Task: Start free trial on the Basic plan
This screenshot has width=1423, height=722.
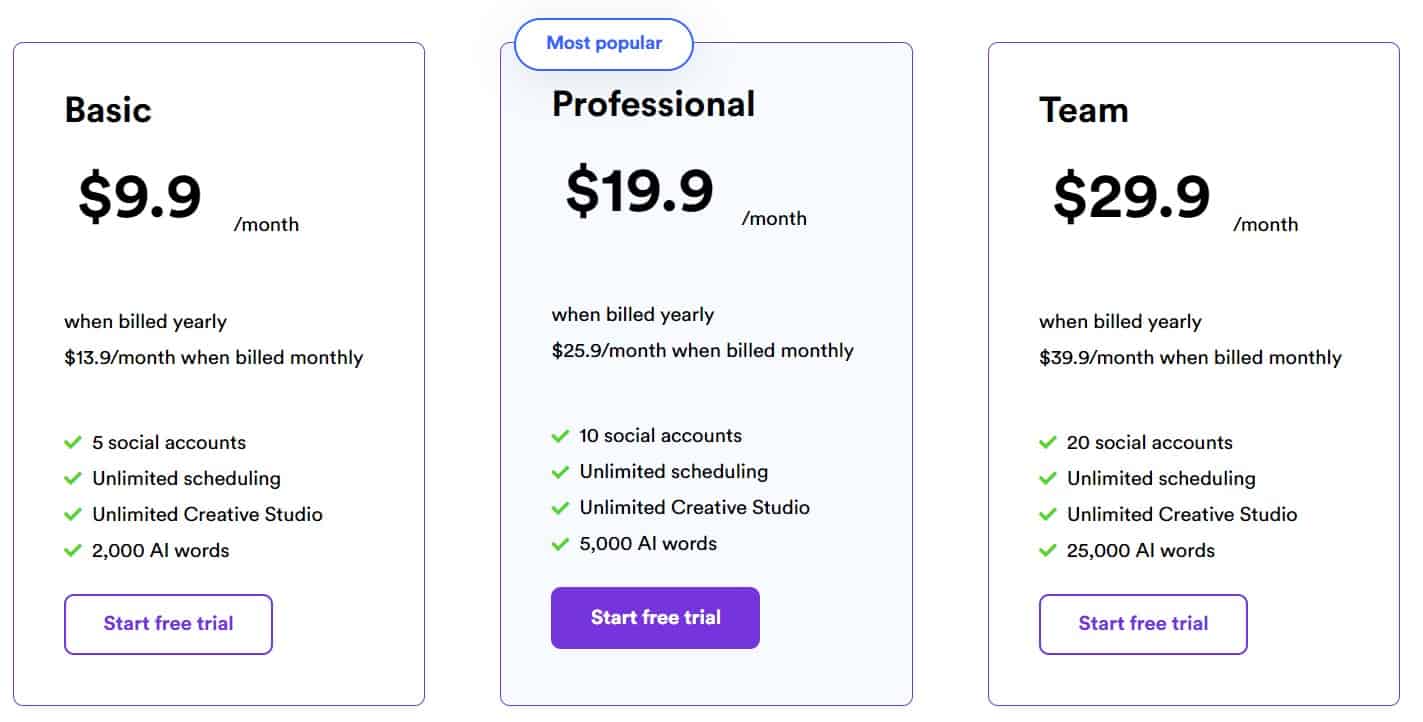Action: 168,624
